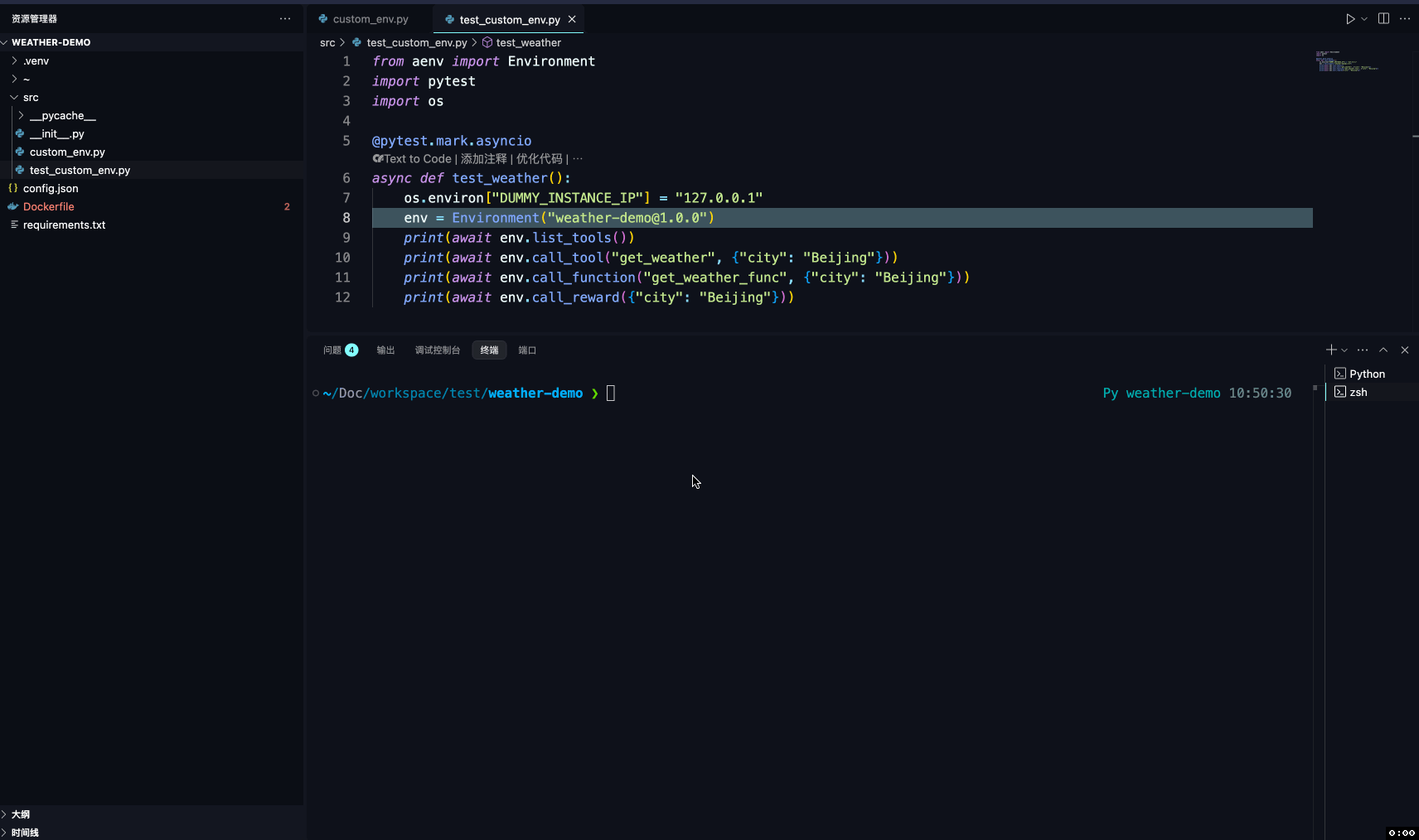Maximize panel with the chevron-up icon

click(x=1383, y=350)
